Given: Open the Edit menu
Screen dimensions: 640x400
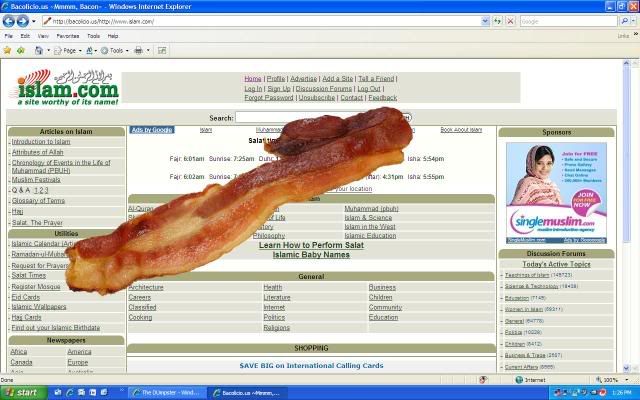Looking at the screenshot, I should [x=25, y=36].
